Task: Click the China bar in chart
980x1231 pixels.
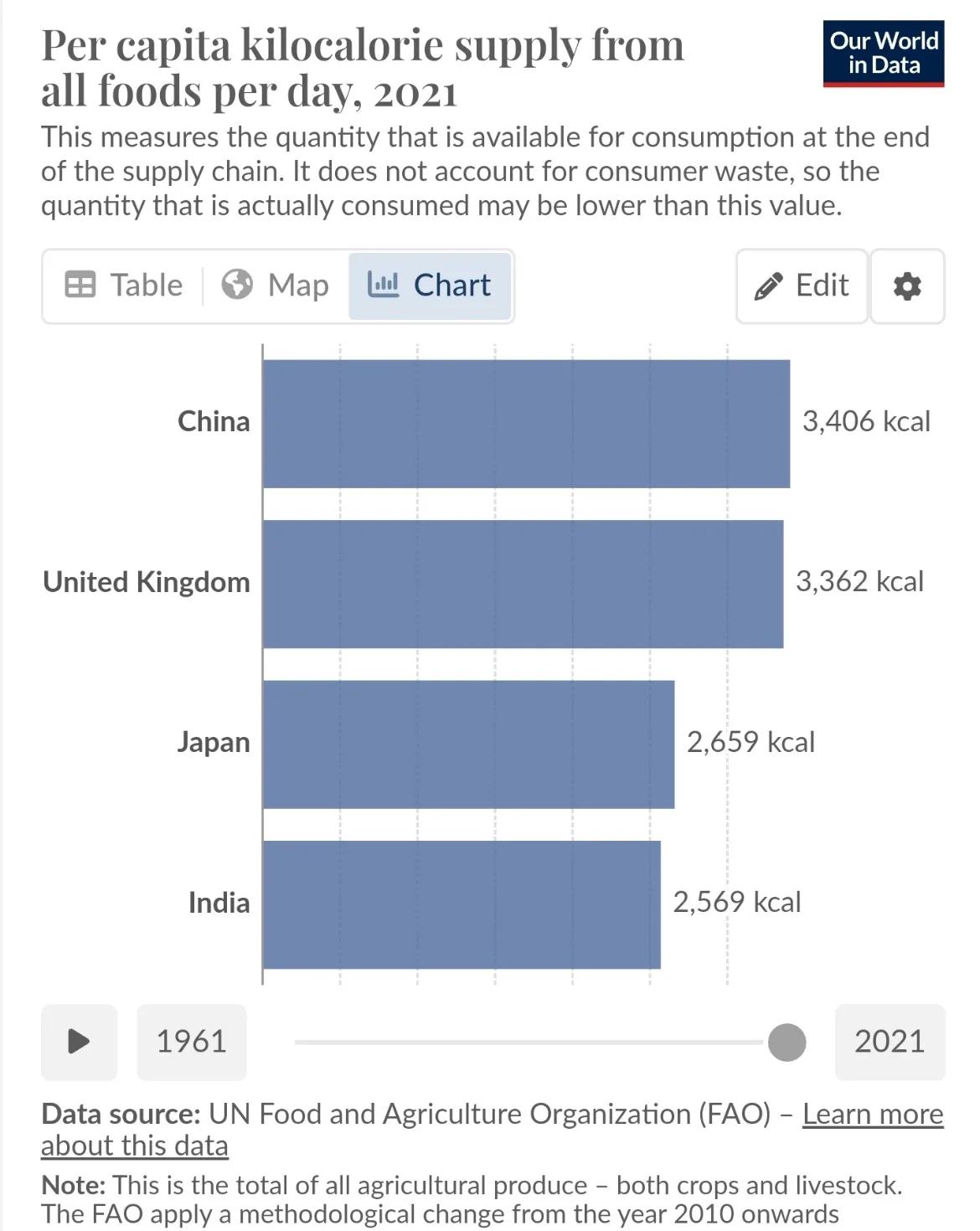Action: [526, 424]
